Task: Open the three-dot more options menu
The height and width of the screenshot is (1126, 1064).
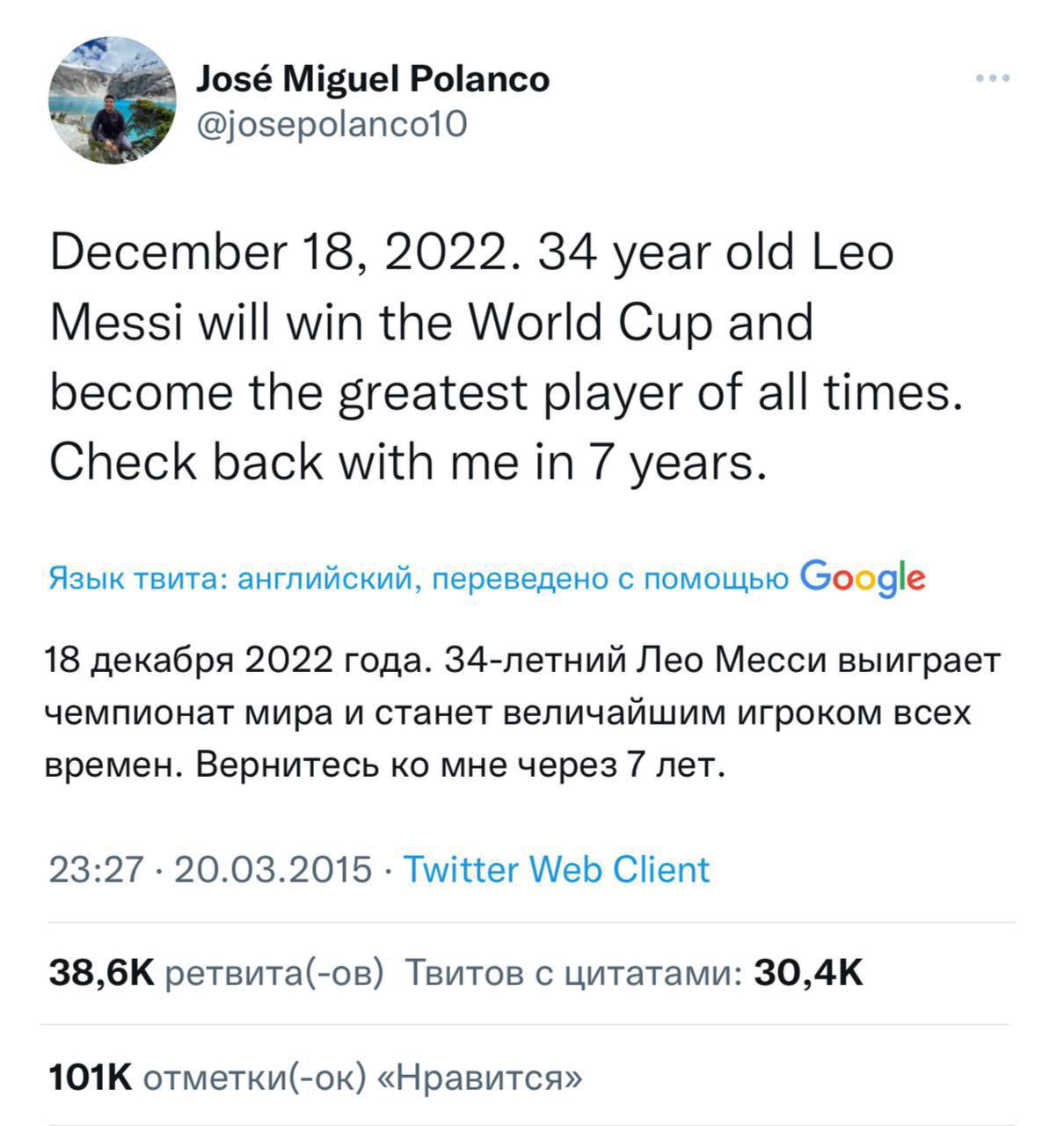Action: point(993,79)
